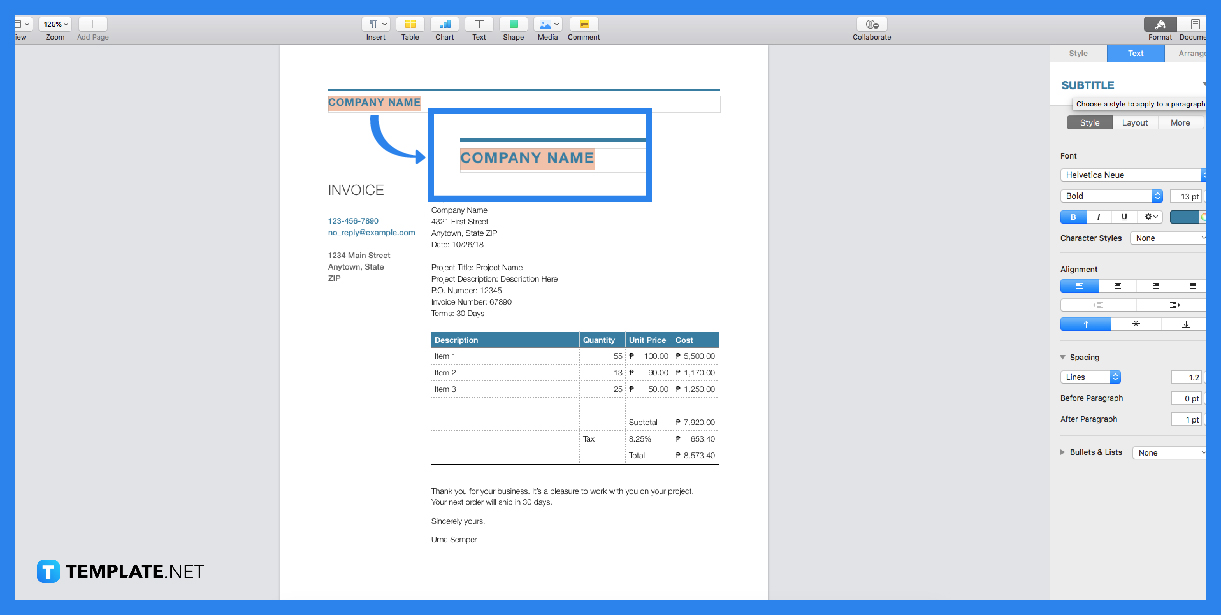This screenshot has width=1221, height=615.
Task: Click the Add Page button
Action: click(x=92, y=23)
